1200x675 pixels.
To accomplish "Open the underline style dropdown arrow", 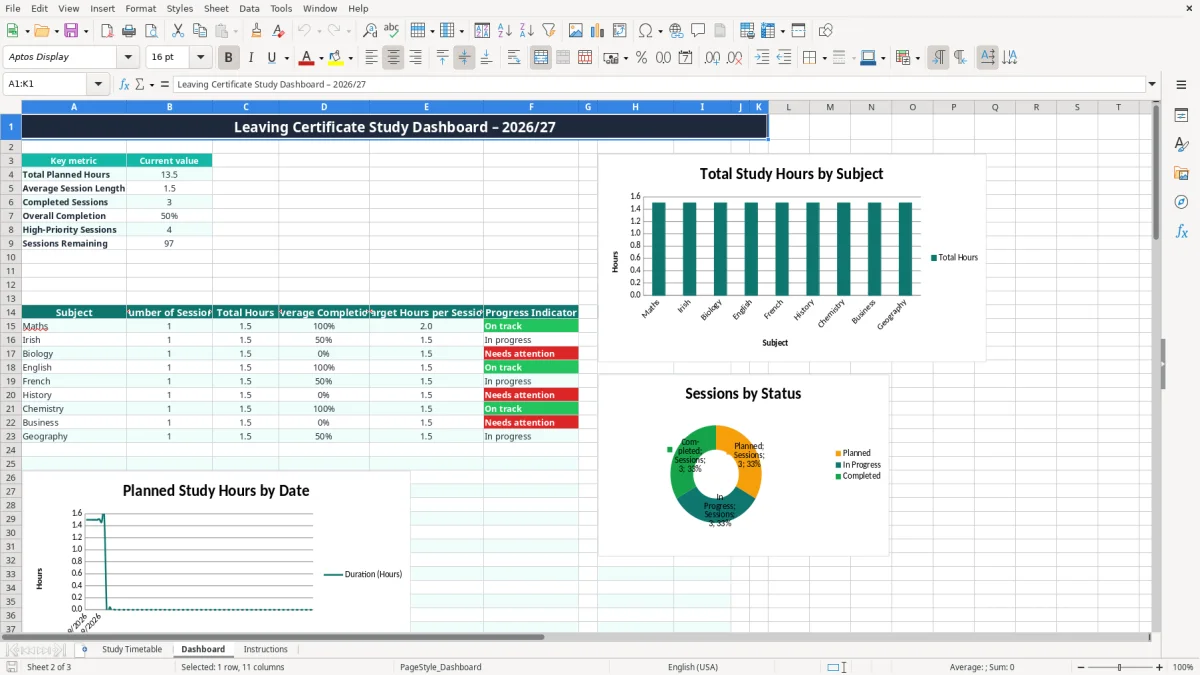I will point(285,58).
